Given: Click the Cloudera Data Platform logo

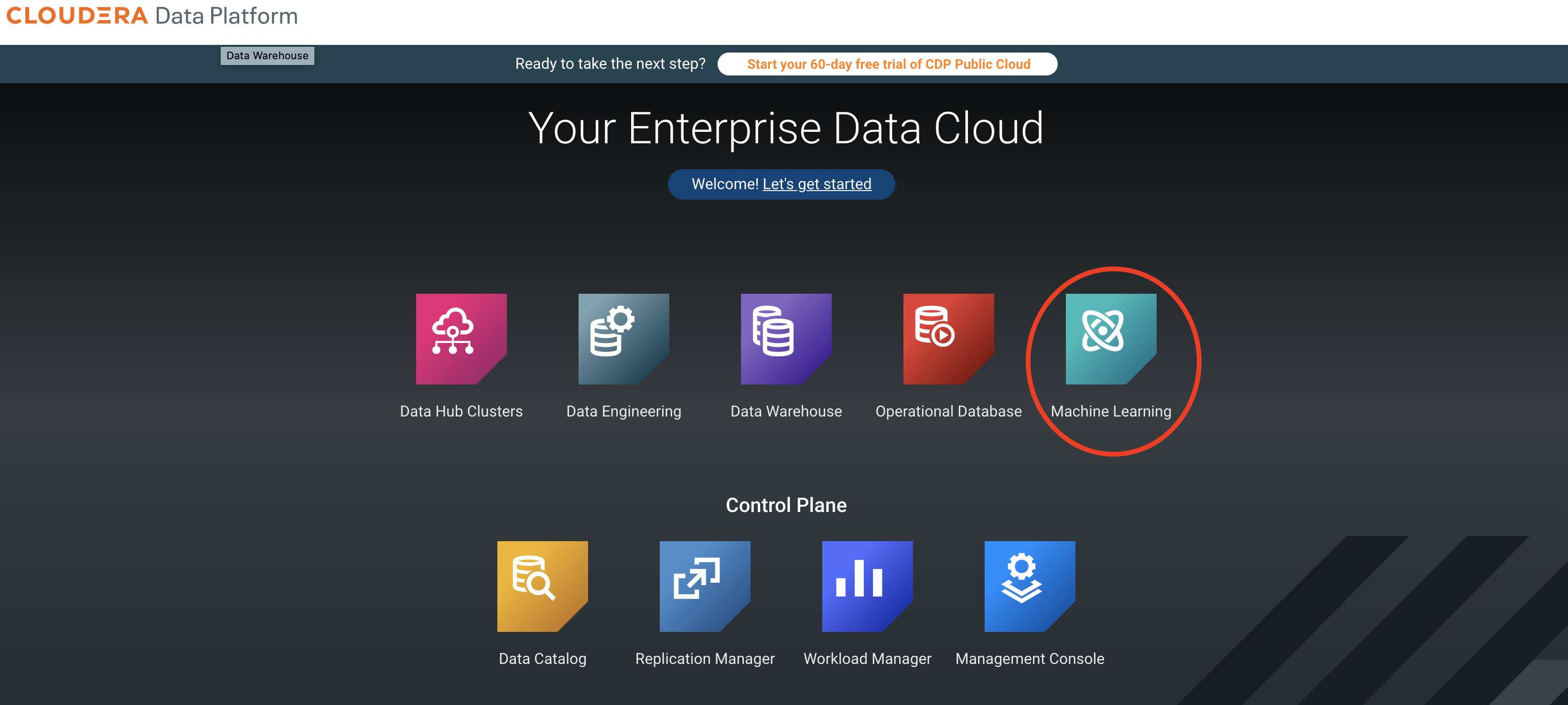Looking at the screenshot, I should [151, 16].
